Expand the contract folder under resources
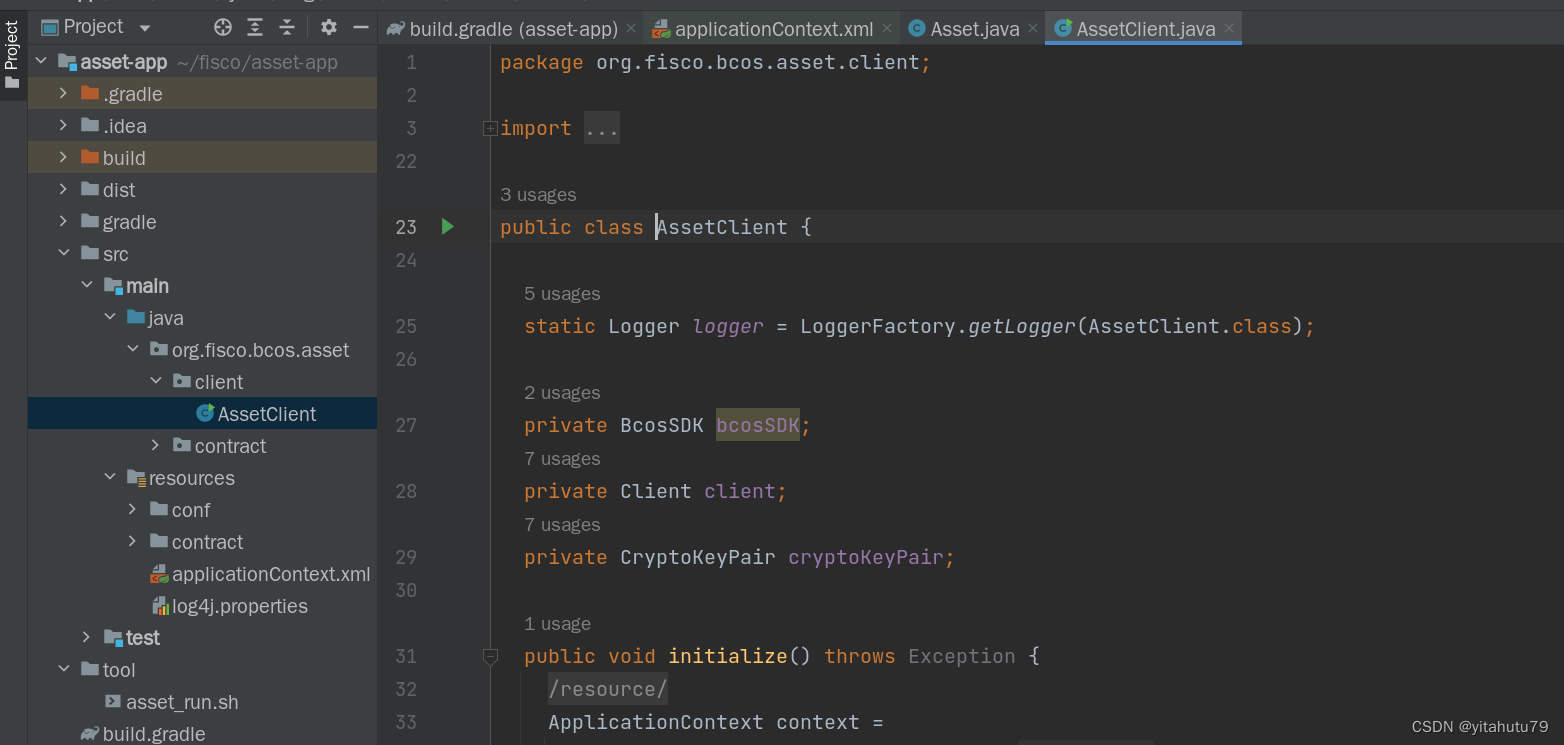The height and width of the screenshot is (745, 1564). 132,542
